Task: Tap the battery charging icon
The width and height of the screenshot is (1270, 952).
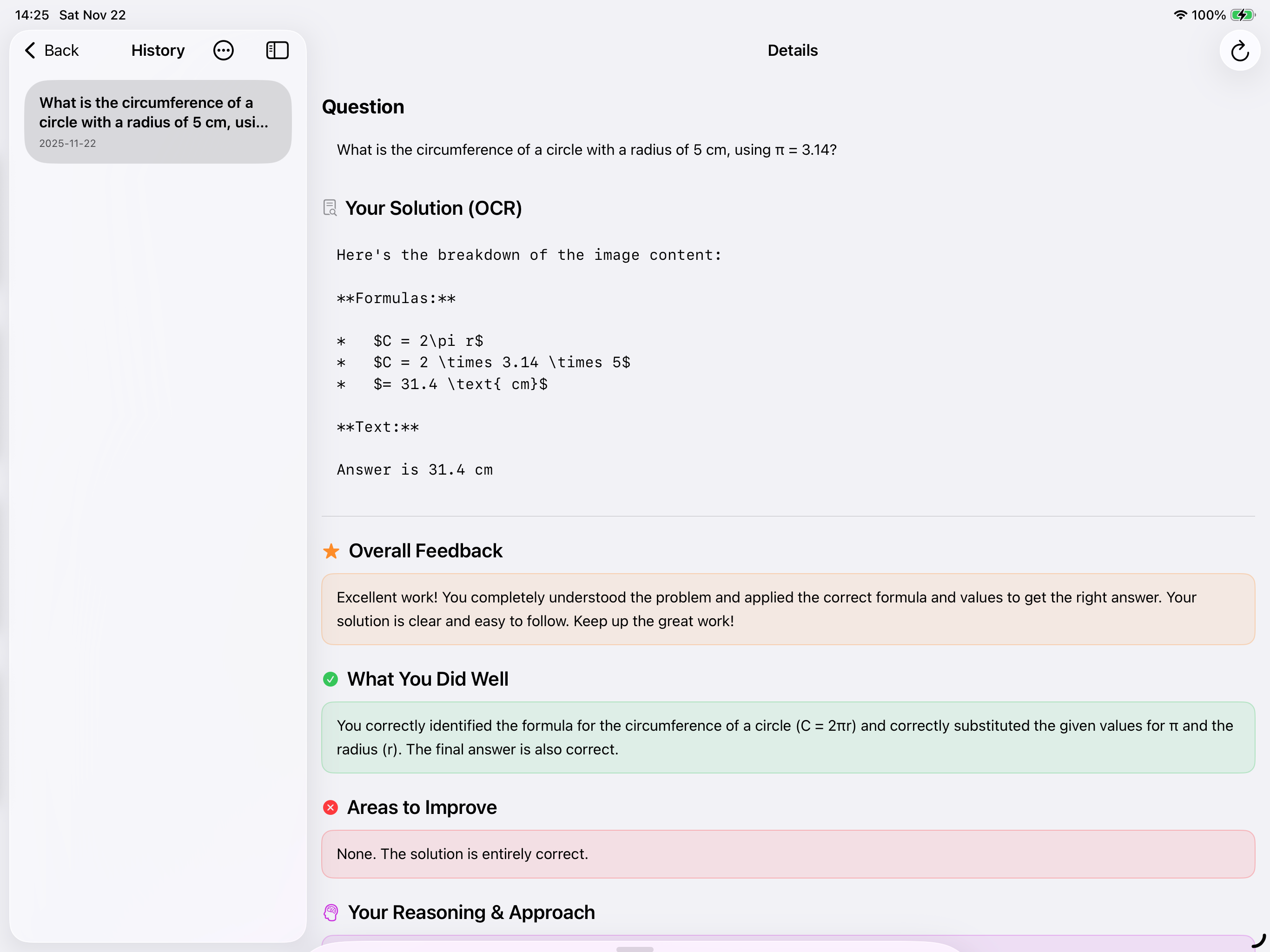Action: tap(1243, 15)
